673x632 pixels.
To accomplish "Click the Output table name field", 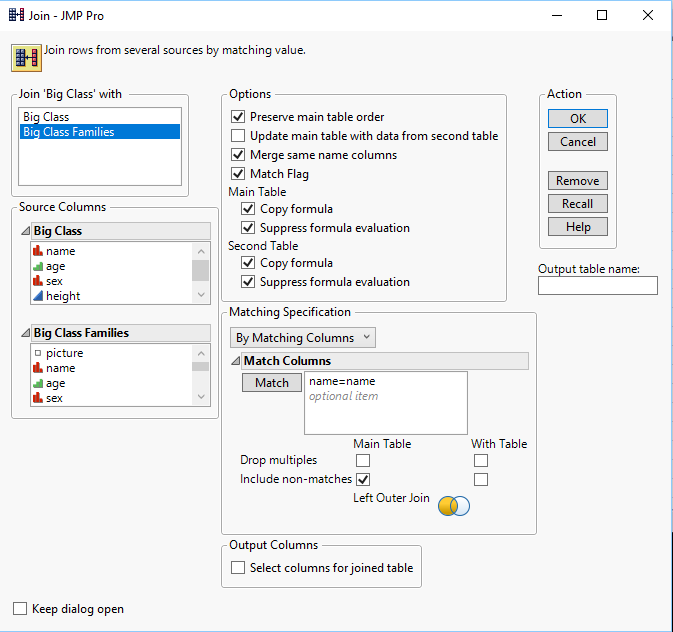I will (x=597, y=286).
